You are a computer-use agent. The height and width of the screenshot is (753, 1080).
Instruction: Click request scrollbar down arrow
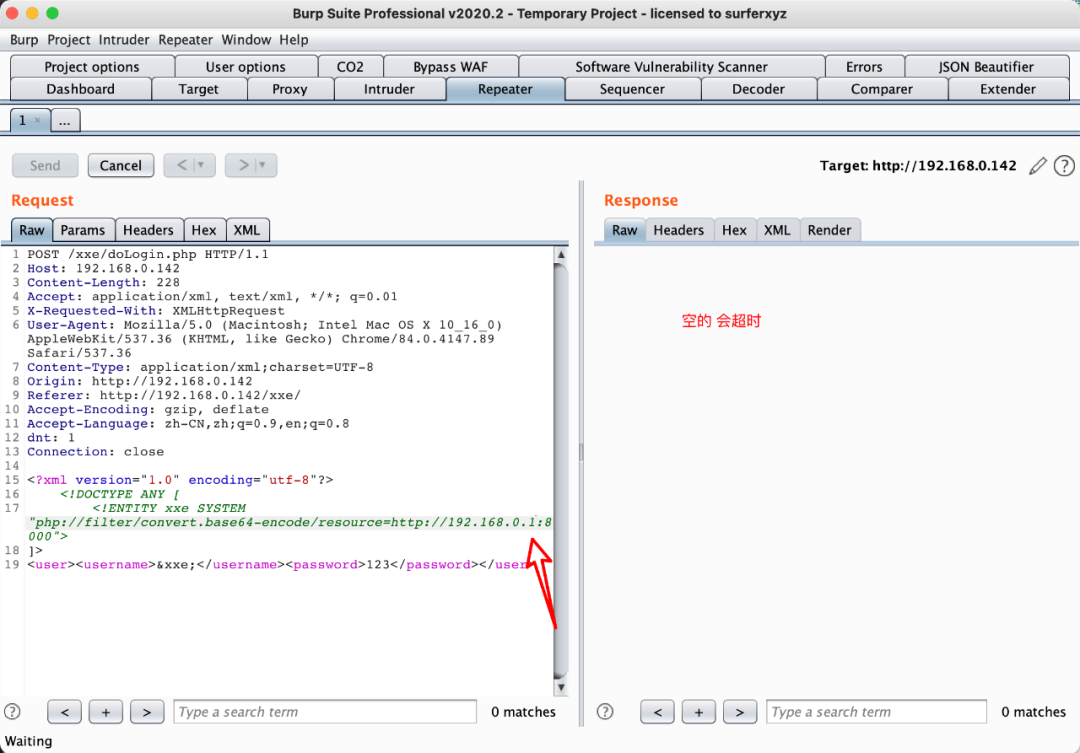[561, 687]
